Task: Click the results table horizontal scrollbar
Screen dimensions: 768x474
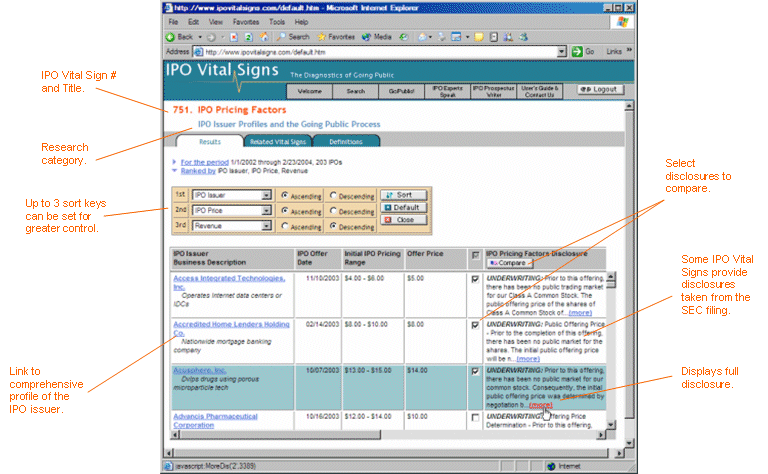Action: coord(388,435)
